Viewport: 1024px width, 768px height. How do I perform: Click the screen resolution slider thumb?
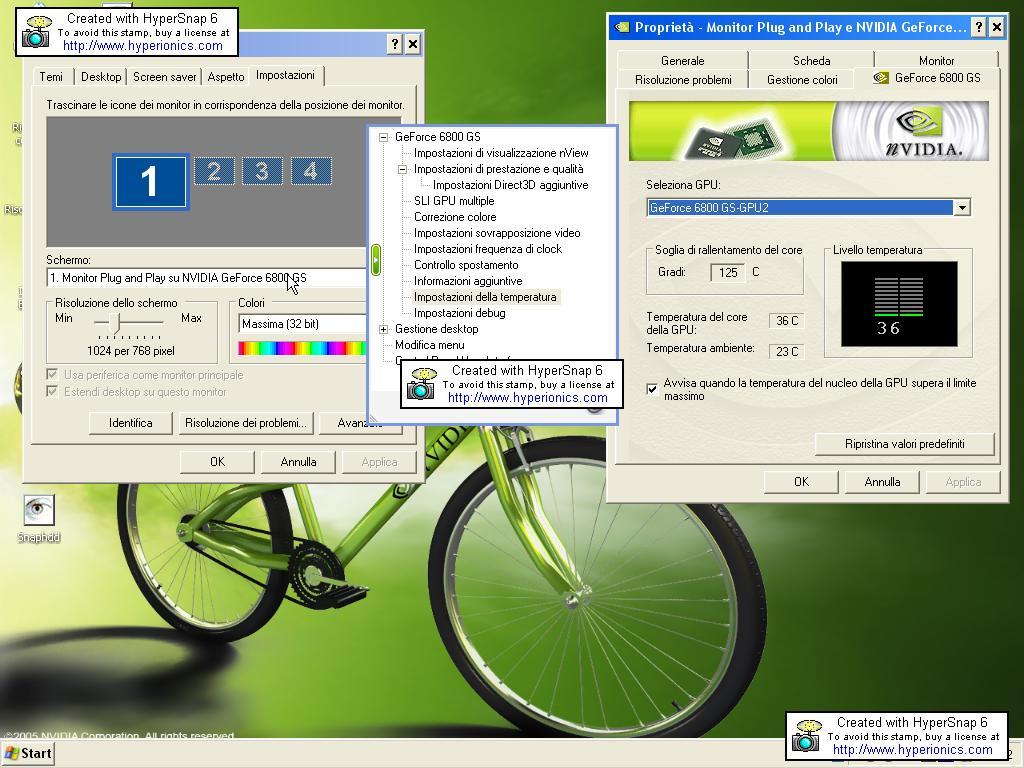click(x=115, y=323)
